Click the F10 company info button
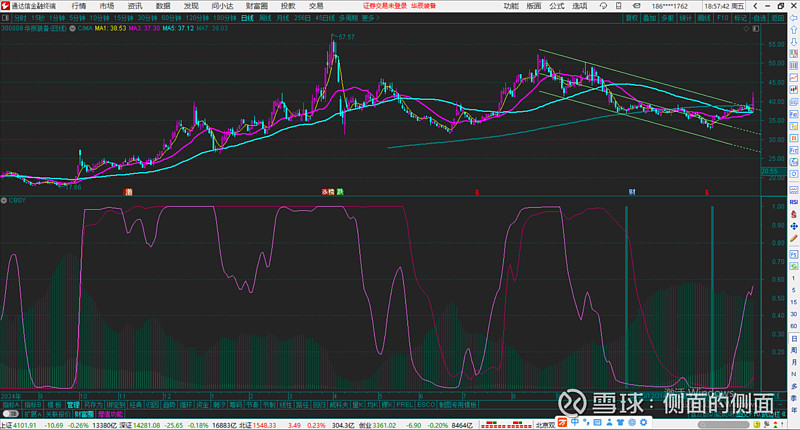The image size is (800, 430). click(x=722, y=18)
